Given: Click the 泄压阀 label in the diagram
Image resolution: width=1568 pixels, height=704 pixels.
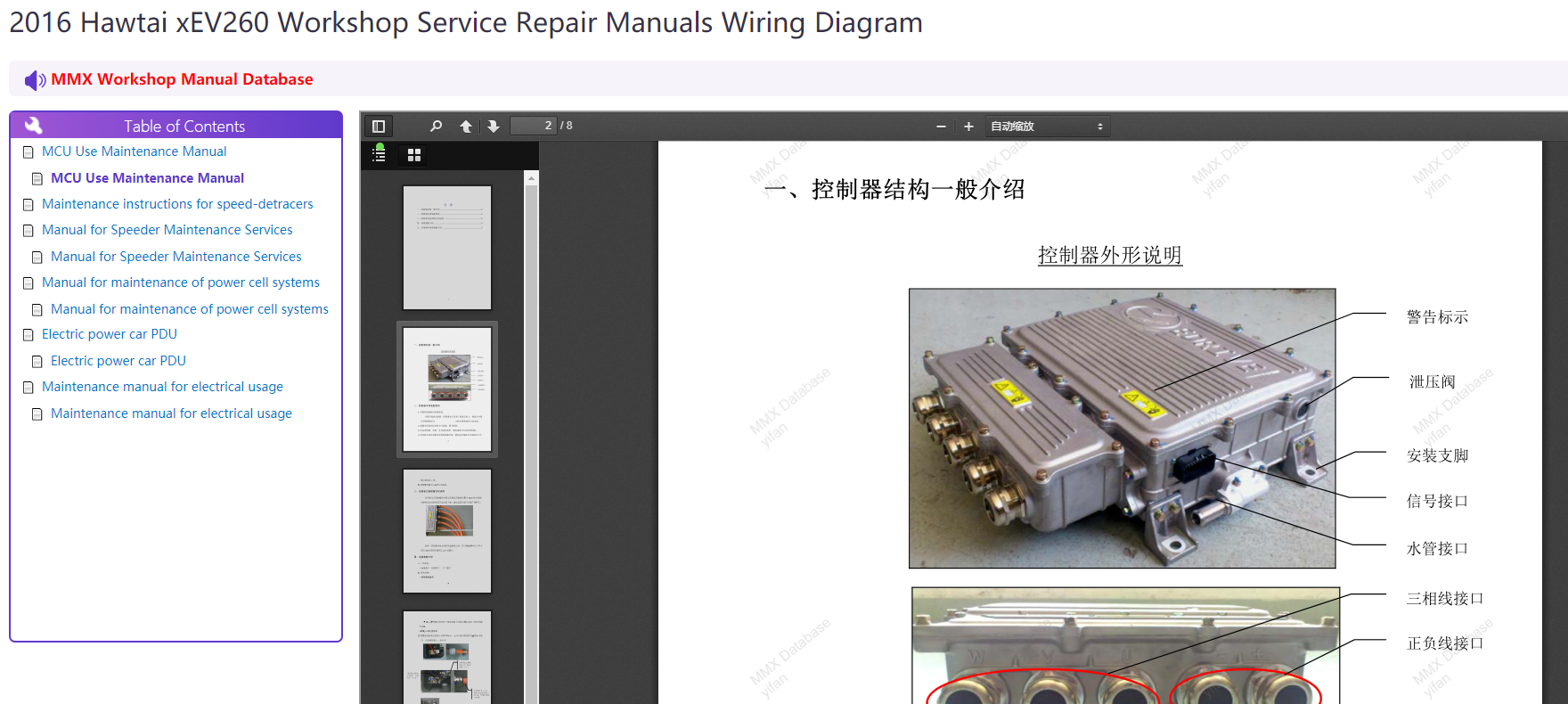Looking at the screenshot, I should [1432, 382].
